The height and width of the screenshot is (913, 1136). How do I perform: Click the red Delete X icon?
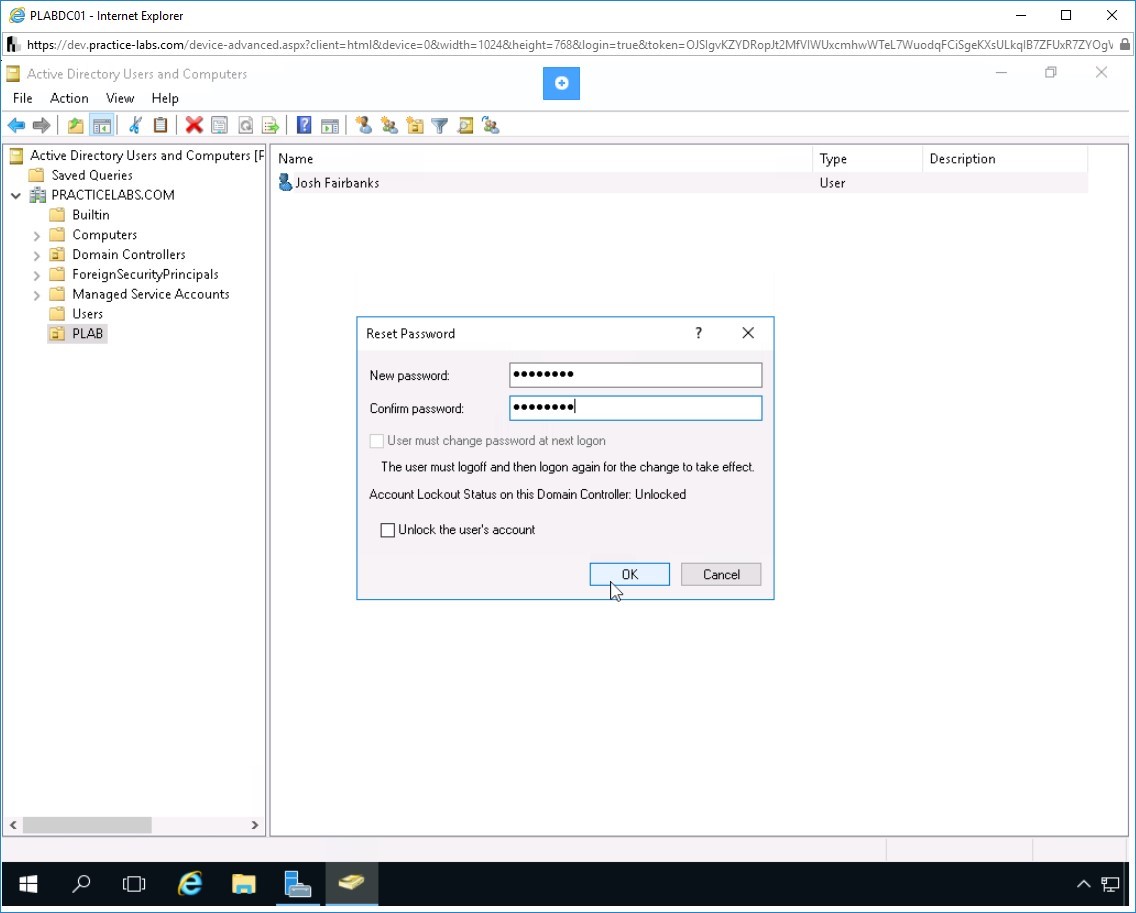click(x=193, y=125)
